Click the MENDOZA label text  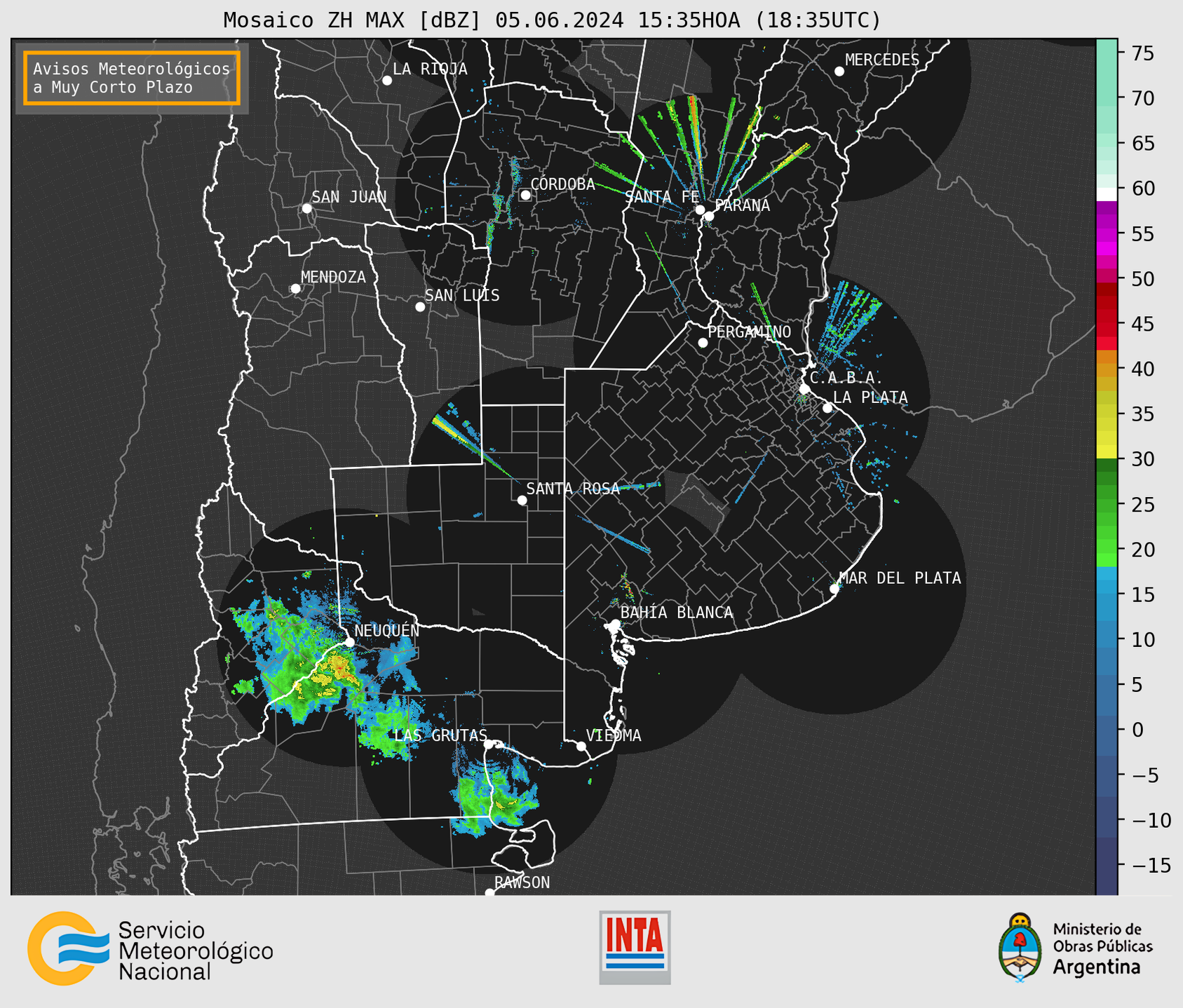[x=333, y=278]
